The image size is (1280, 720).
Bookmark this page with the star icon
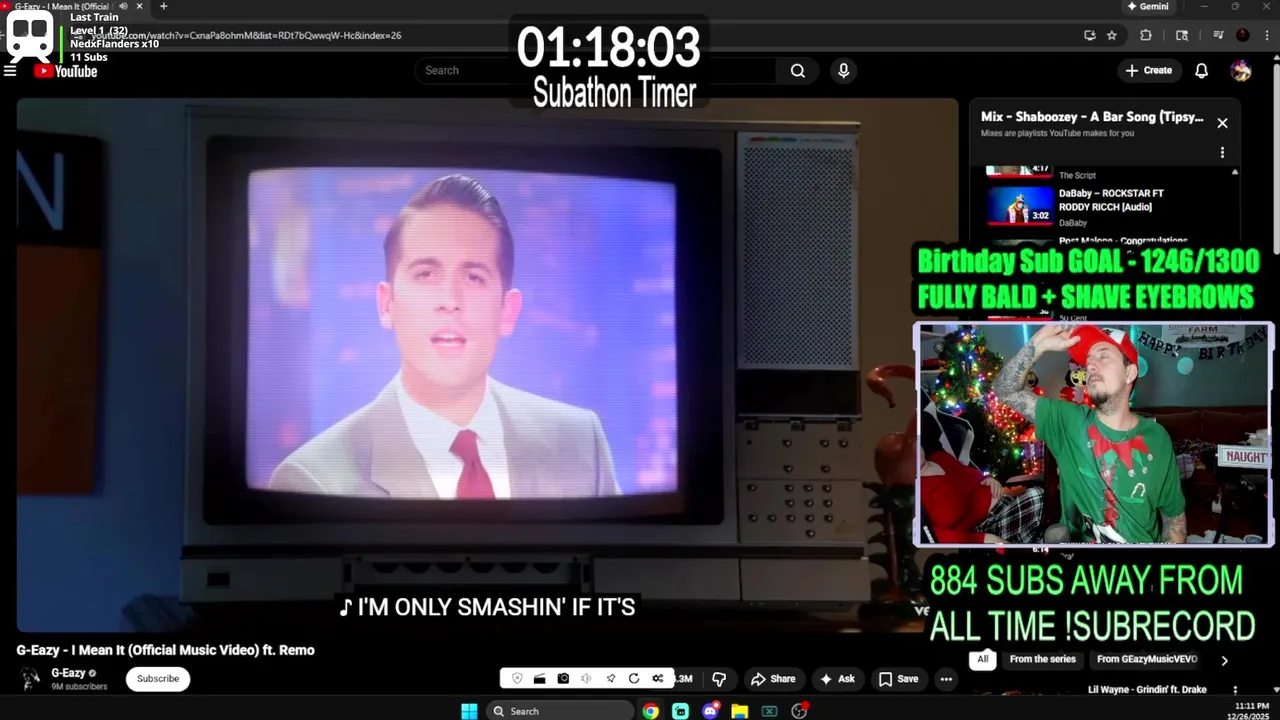pyautogui.click(x=1112, y=35)
